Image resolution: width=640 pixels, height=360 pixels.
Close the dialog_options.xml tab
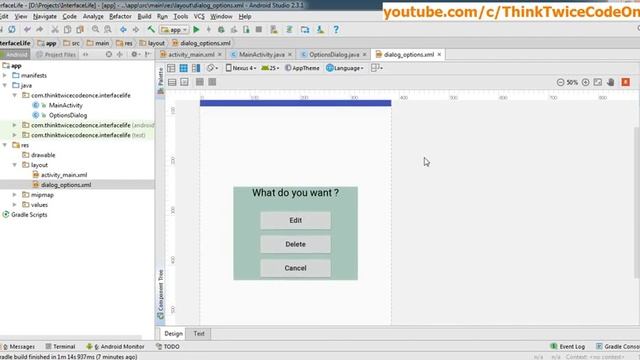(439, 54)
